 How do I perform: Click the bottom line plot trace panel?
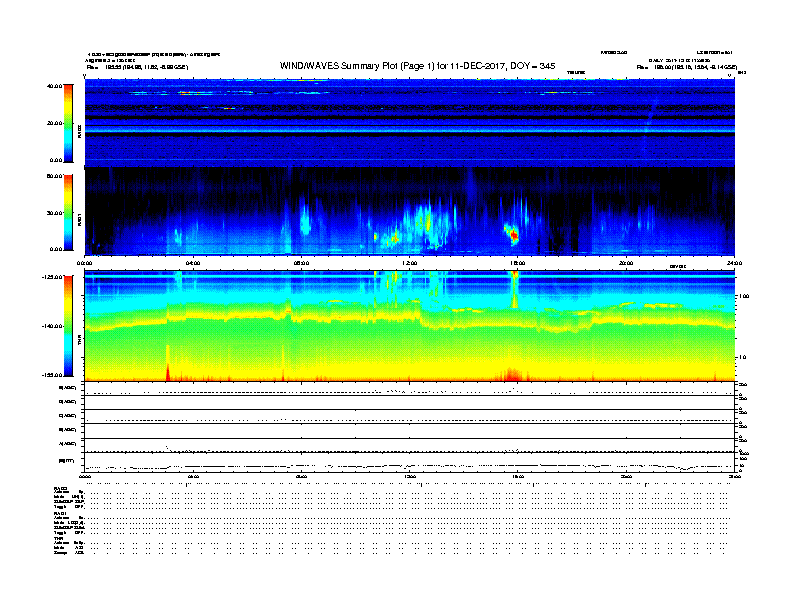click(410, 462)
